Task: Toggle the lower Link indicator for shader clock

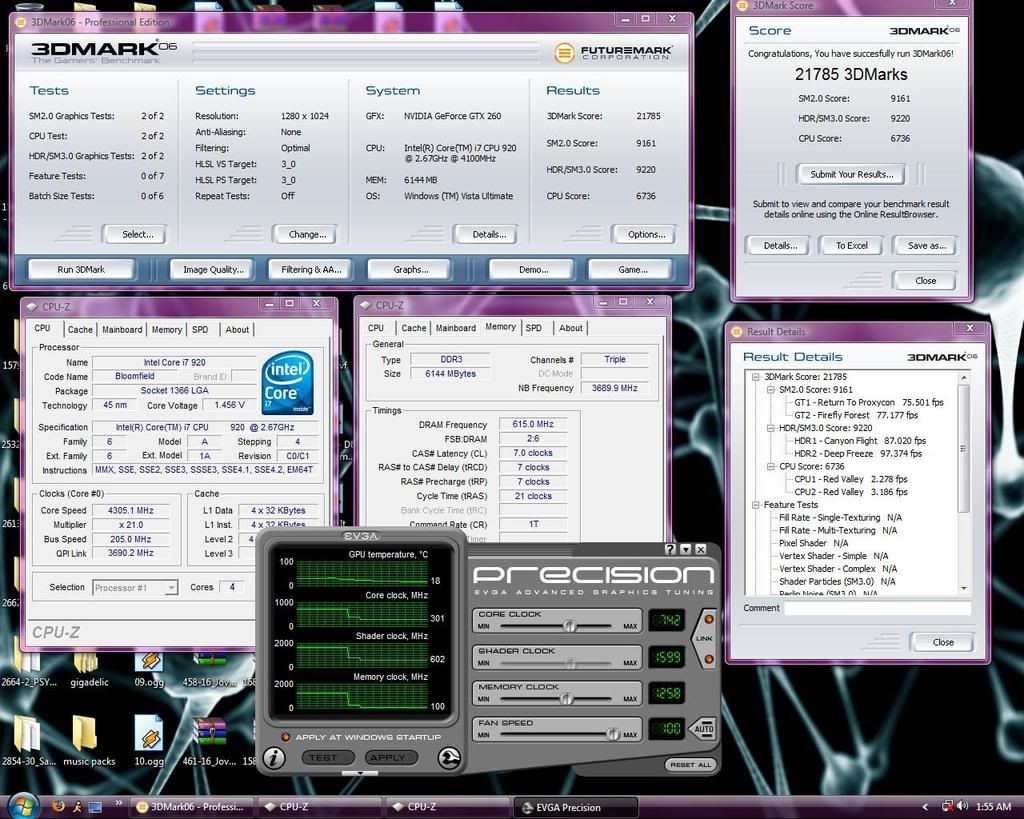Action: 709,659
